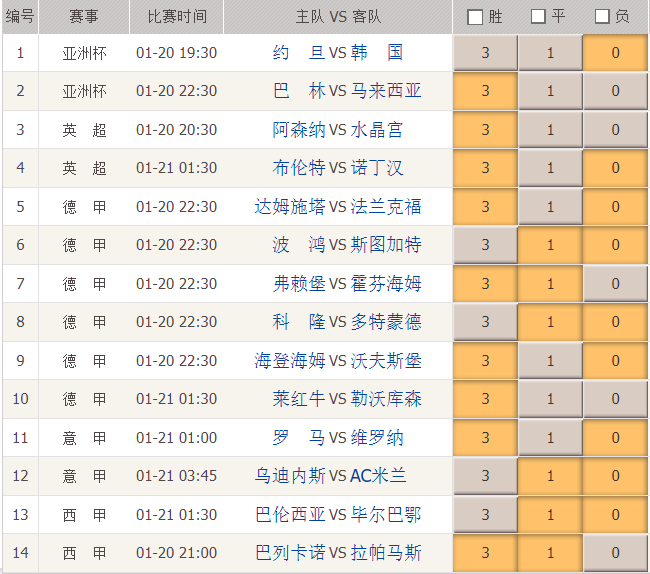Toggle draw (1) for 罗马 VS 维罗纳

(x=551, y=438)
